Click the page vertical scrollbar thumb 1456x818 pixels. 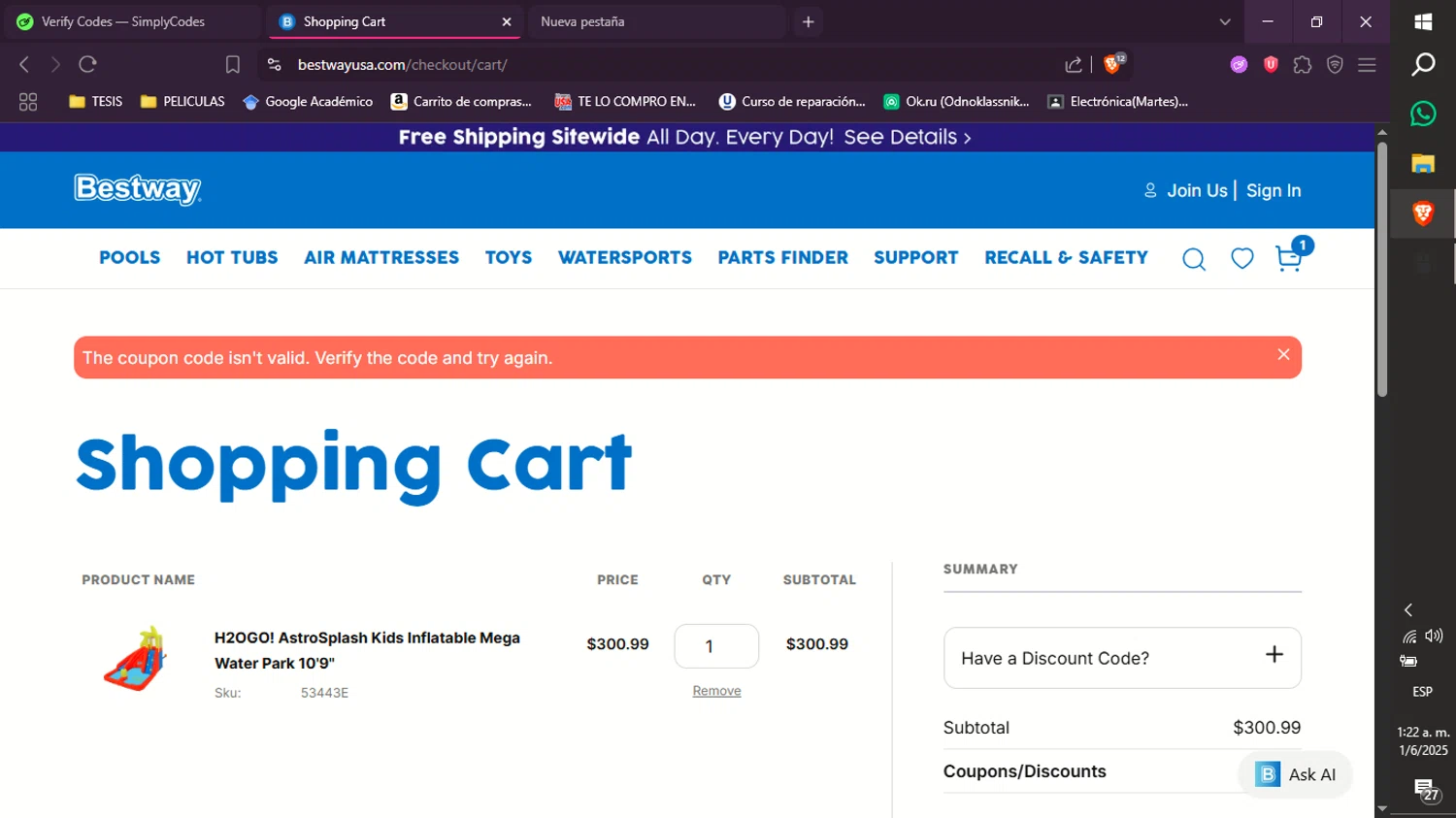pyautogui.click(x=1382, y=270)
